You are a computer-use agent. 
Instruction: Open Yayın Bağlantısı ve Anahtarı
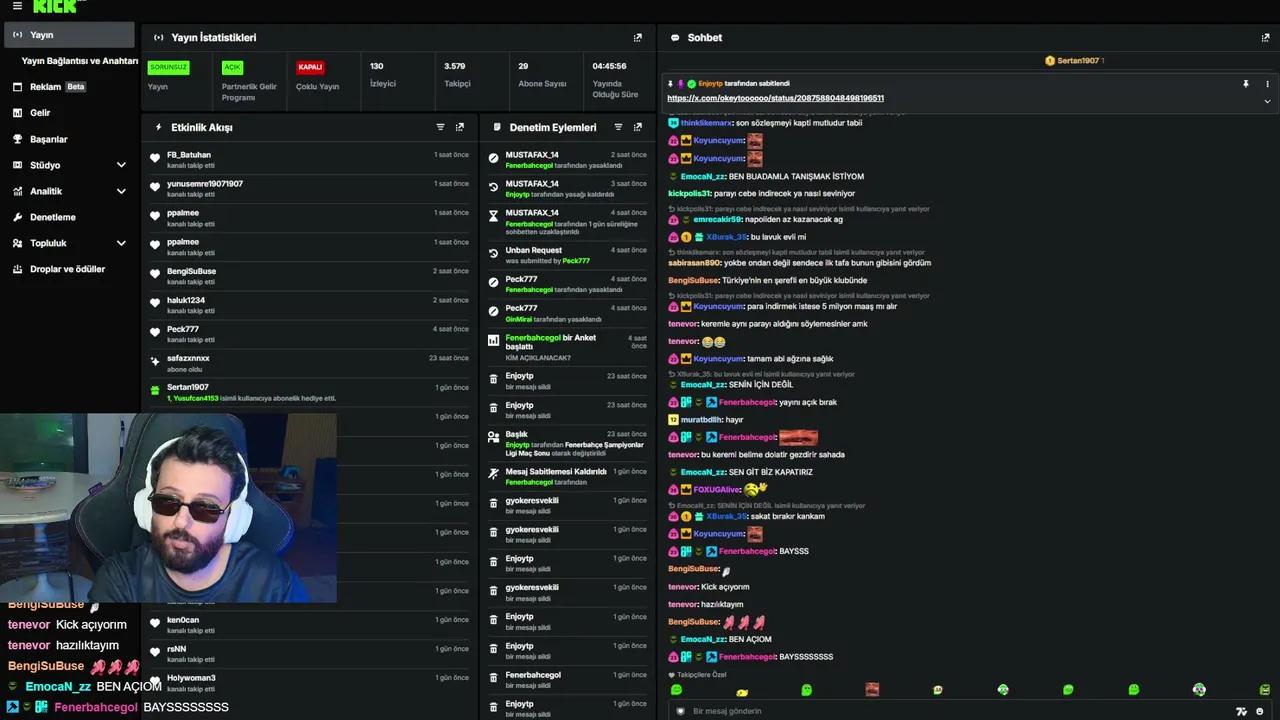tap(79, 61)
